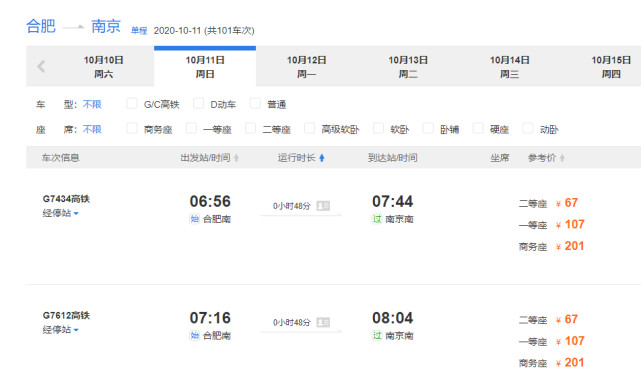The image size is (641, 384).
Task: Click the 到达站/时间 column header
Action: [392, 158]
